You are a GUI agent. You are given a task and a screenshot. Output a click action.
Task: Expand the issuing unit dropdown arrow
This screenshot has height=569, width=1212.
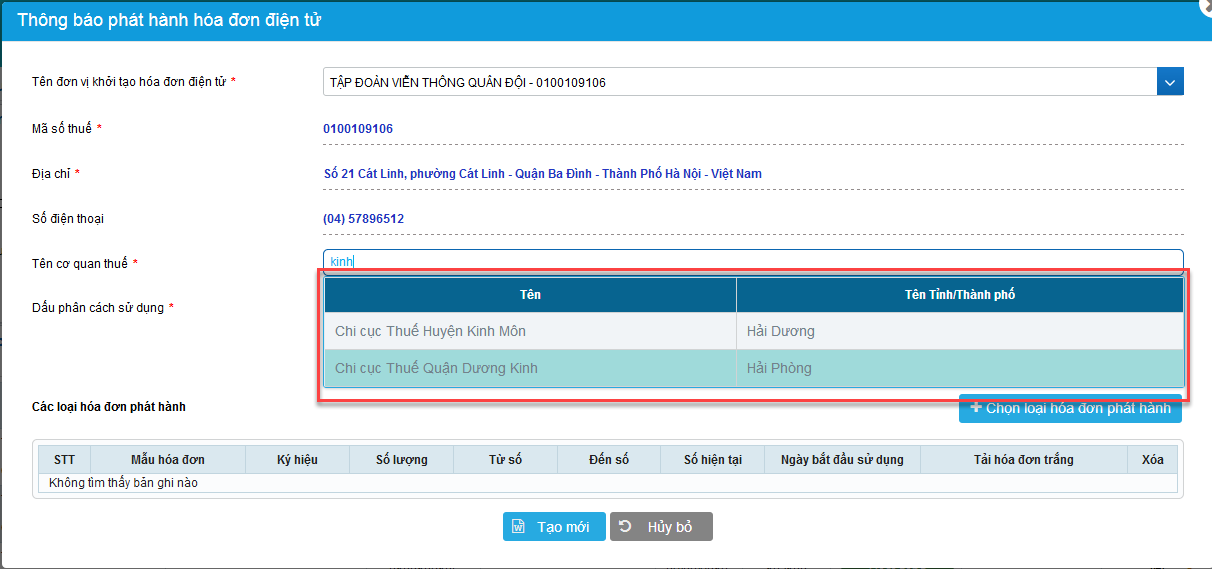[1170, 82]
